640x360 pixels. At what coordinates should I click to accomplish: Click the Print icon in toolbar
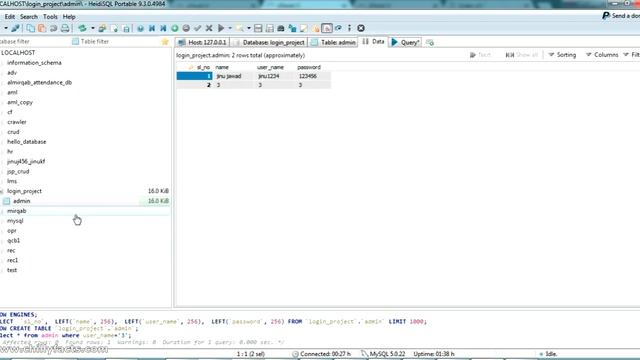pyautogui.click(x=65, y=28)
